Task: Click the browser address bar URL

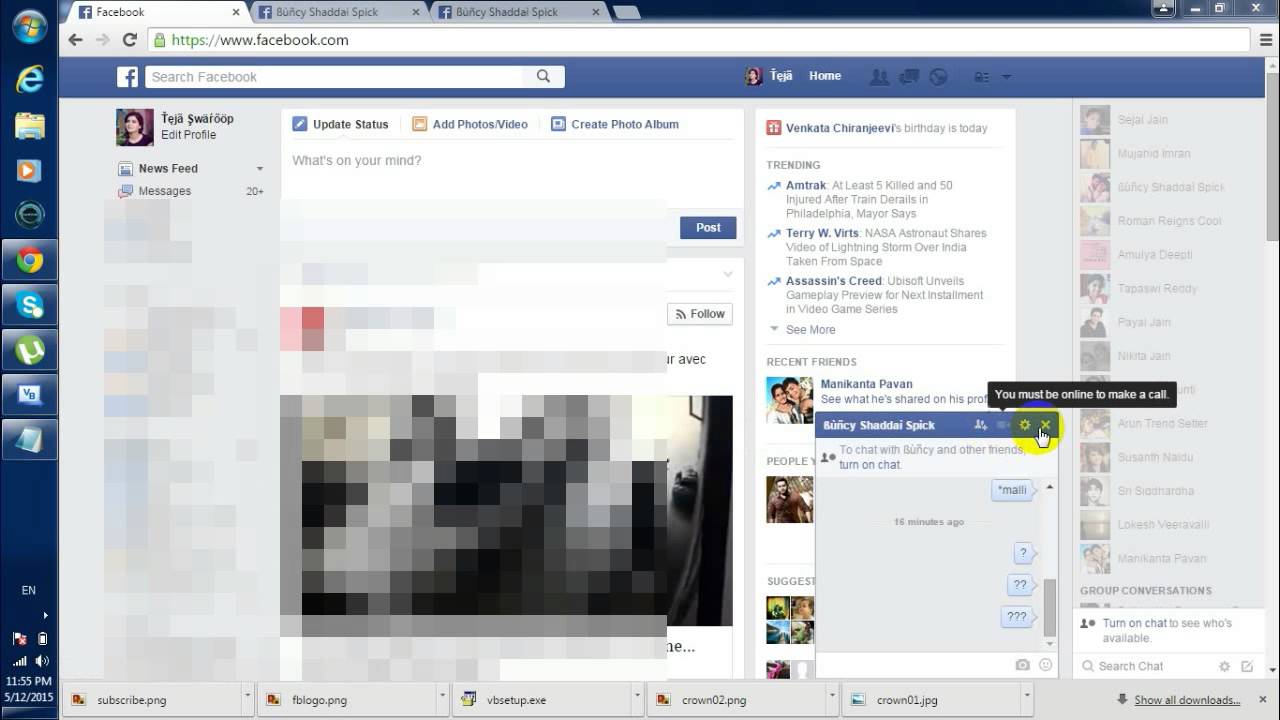Action: tap(260, 40)
